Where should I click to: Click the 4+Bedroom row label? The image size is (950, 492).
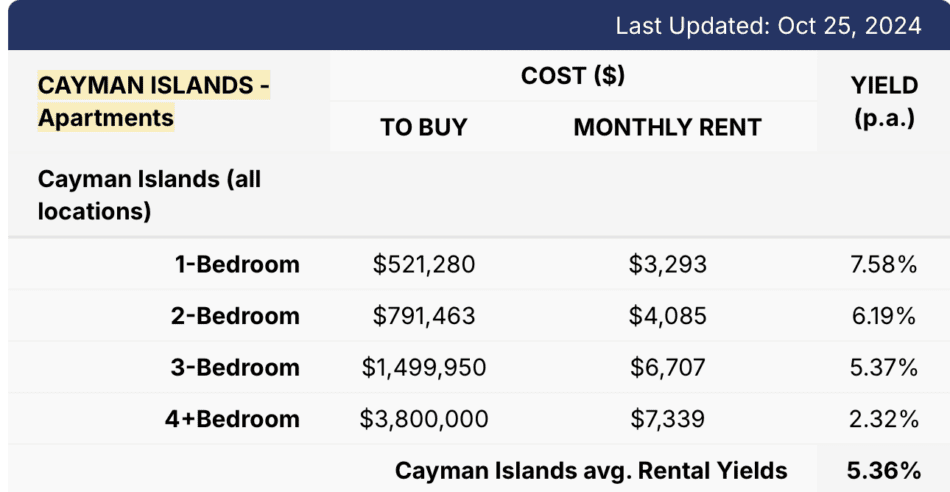(x=232, y=418)
